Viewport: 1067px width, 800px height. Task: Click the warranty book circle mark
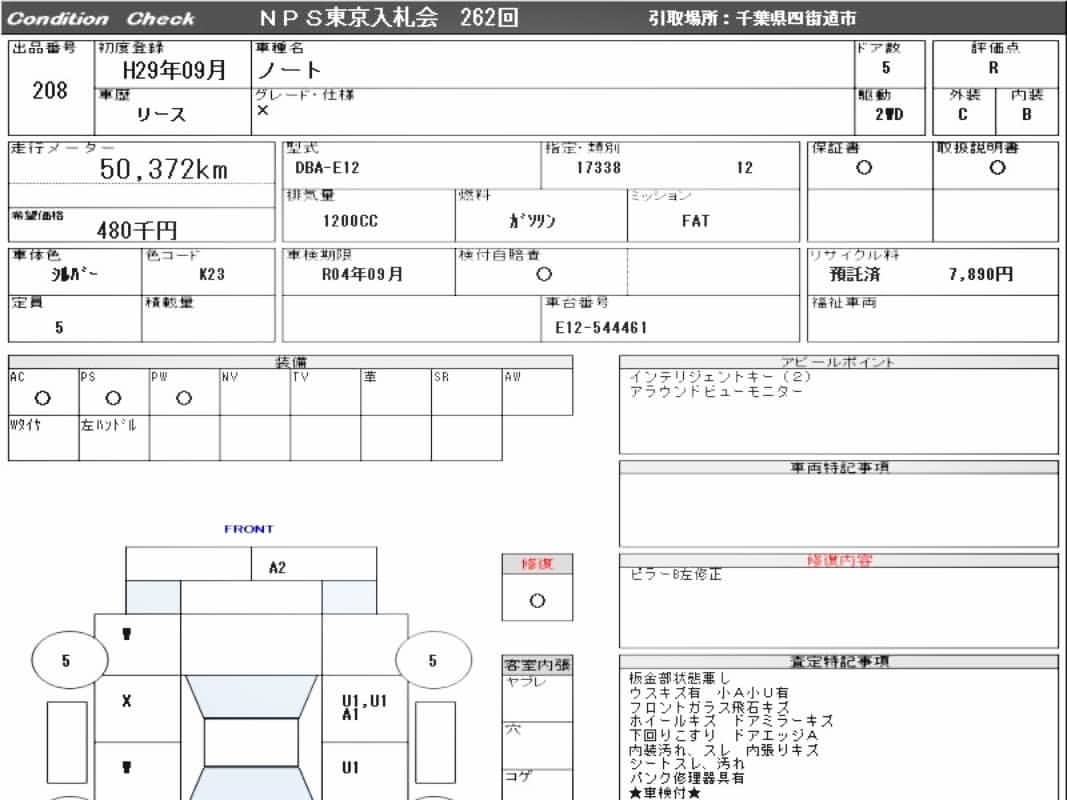coord(864,167)
